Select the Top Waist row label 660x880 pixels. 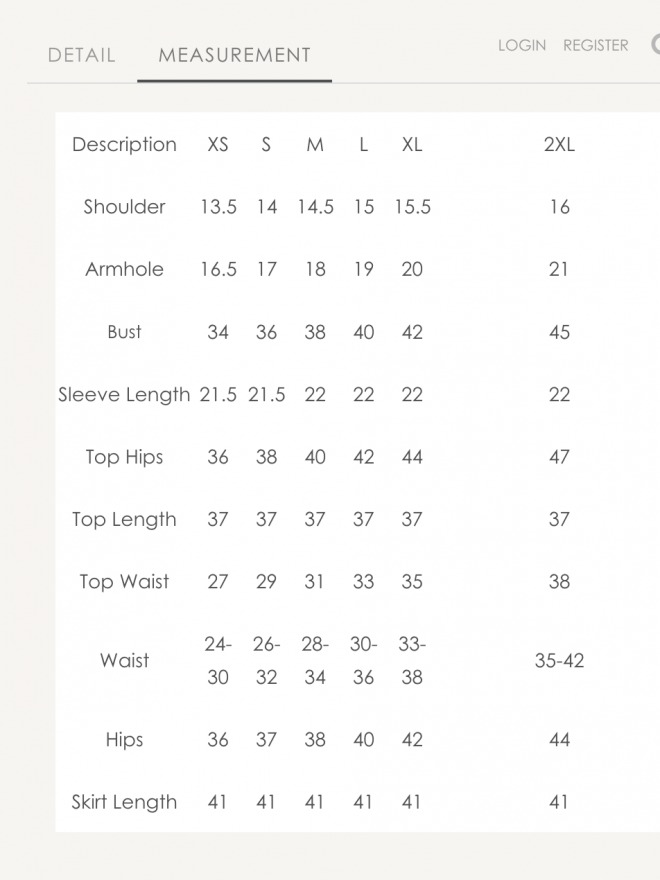124,582
